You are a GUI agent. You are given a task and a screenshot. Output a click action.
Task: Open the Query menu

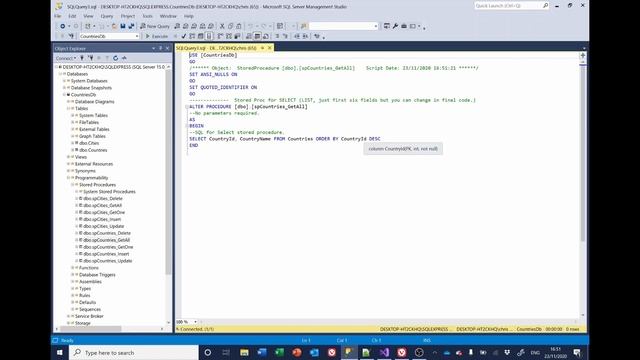[107, 16]
